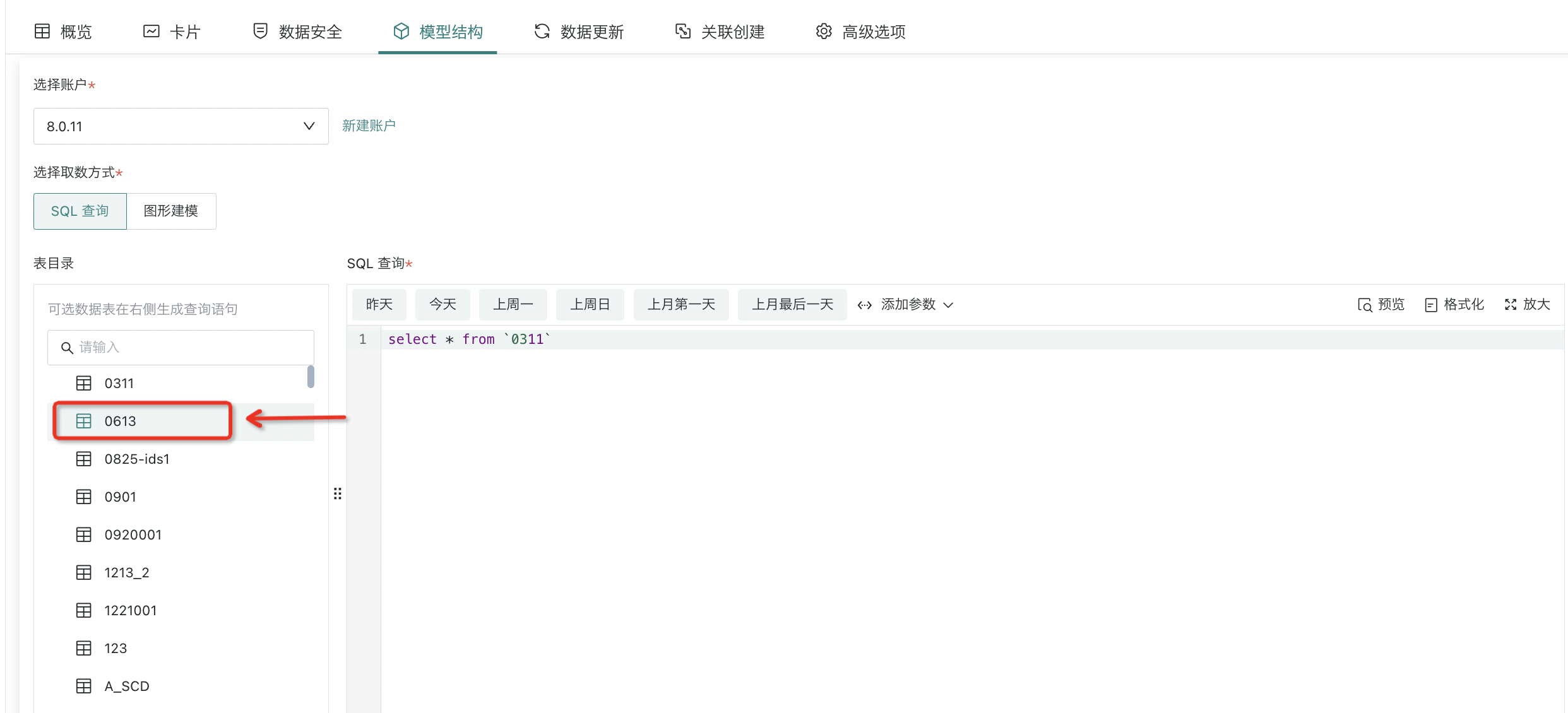Screen dimensions: 1568x713
Task: Click the table icon beside 0311
Action: click(84, 383)
